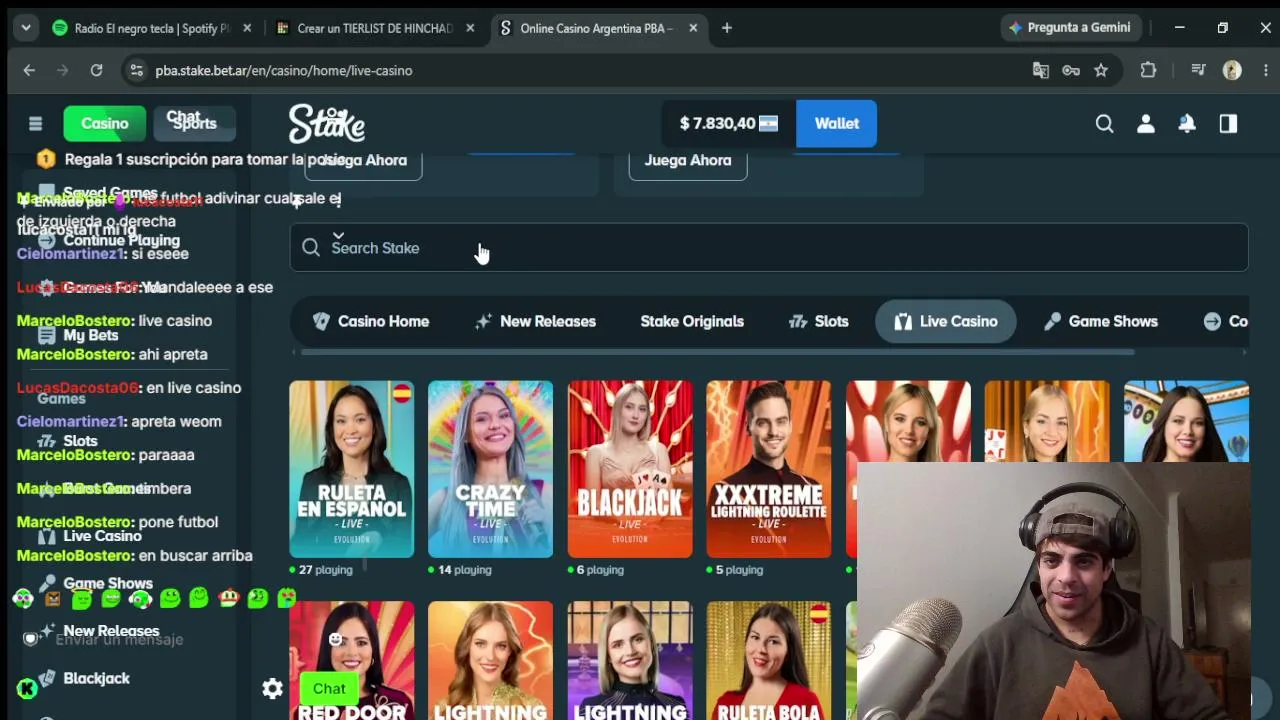Select the Slots category tab
1280x720 pixels.
tap(818, 321)
